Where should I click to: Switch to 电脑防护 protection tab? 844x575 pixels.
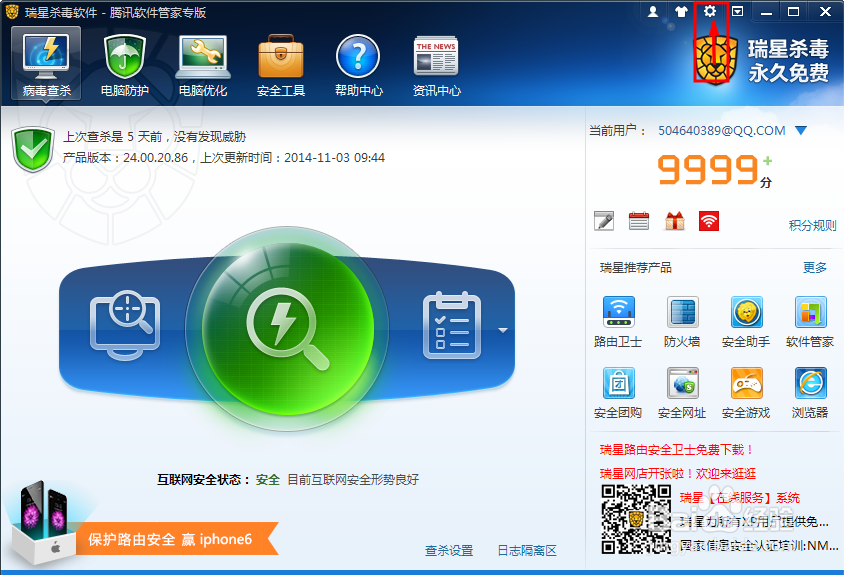[x=124, y=64]
